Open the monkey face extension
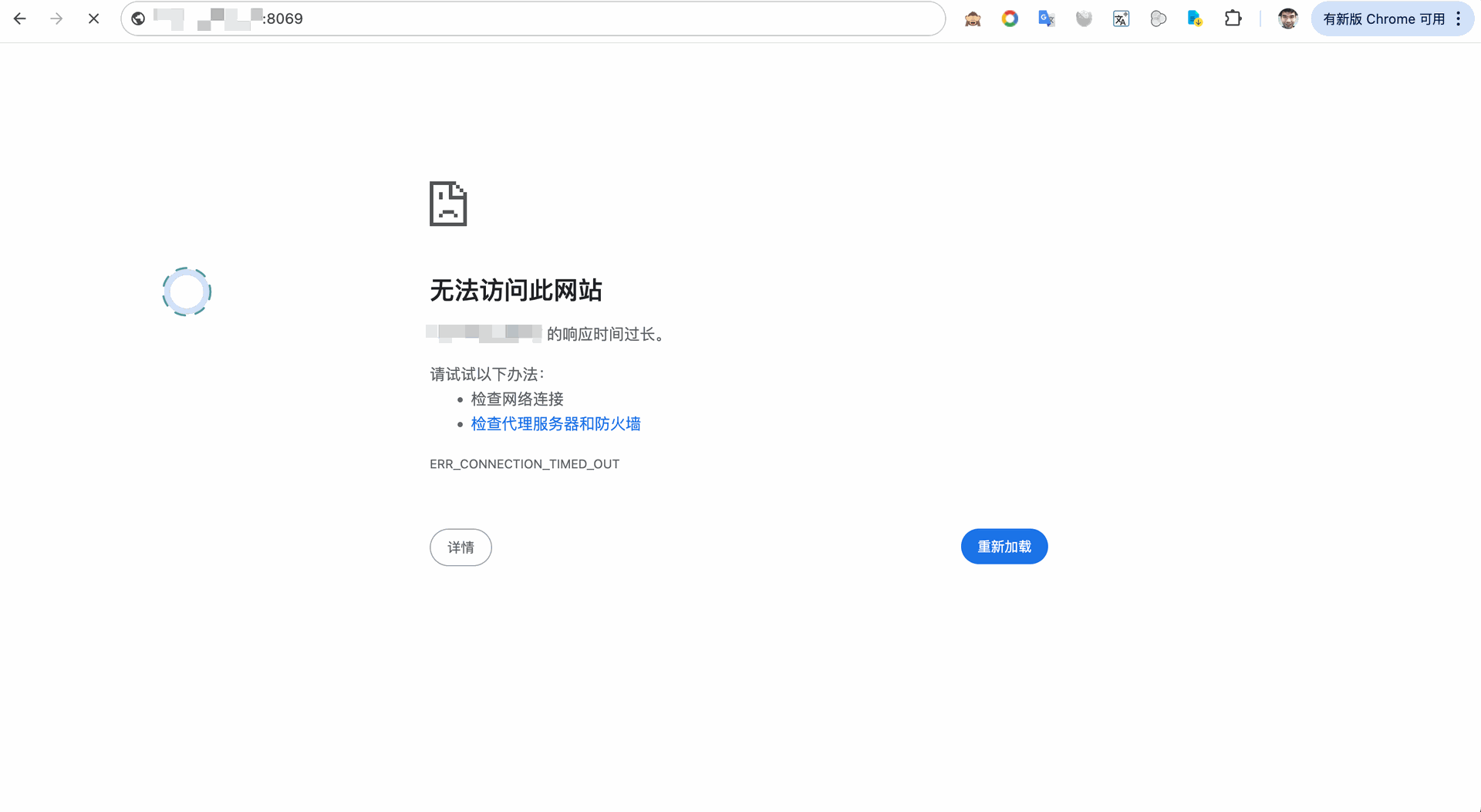 (x=972, y=19)
